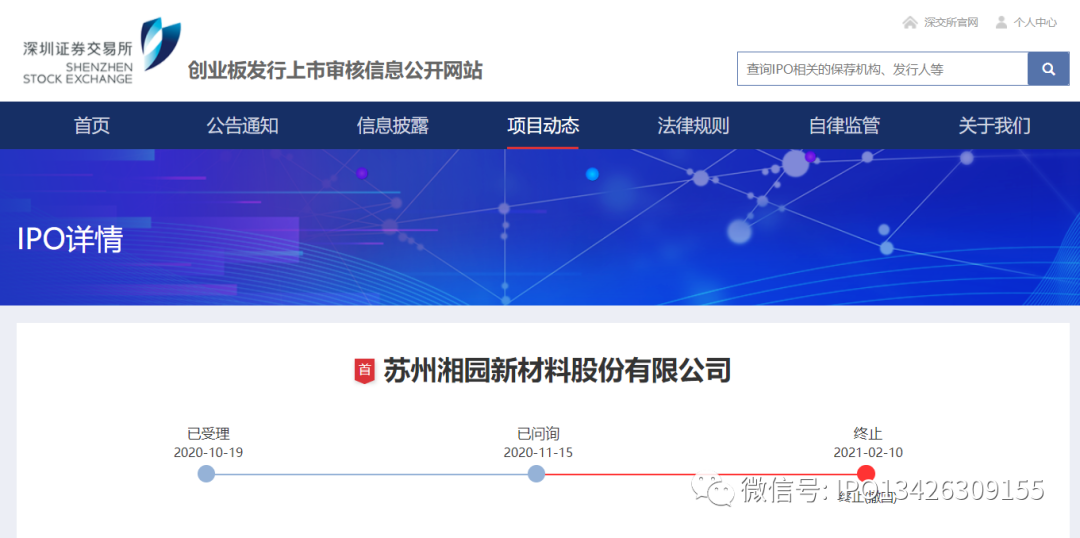
Task: Open the 关于我们 menu item
Action: (x=995, y=125)
